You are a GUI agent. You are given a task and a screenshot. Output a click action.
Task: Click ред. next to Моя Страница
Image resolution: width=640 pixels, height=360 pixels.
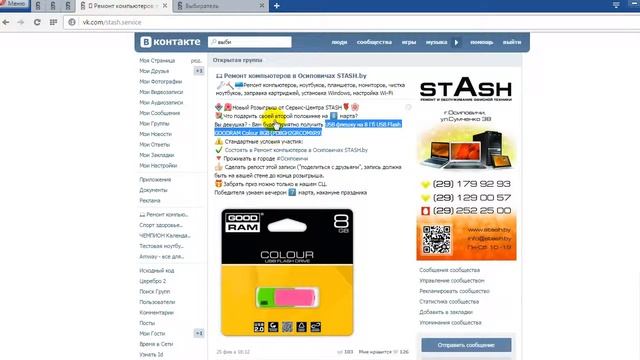coord(196,60)
